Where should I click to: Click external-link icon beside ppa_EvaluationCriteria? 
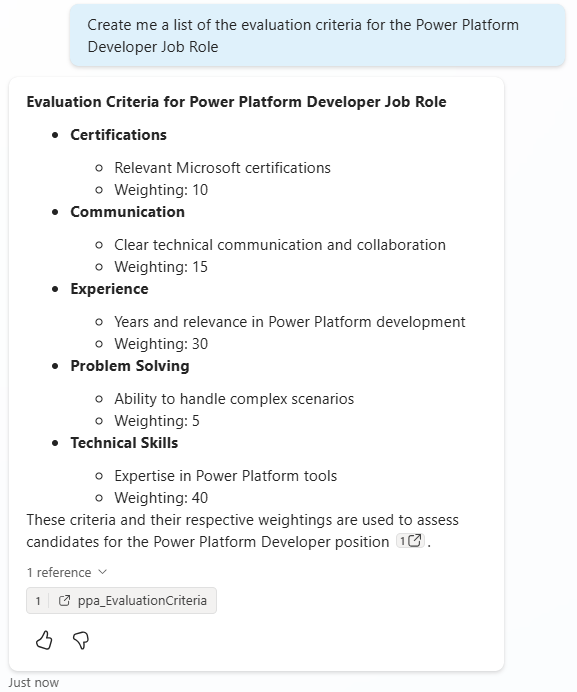tap(64, 600)
